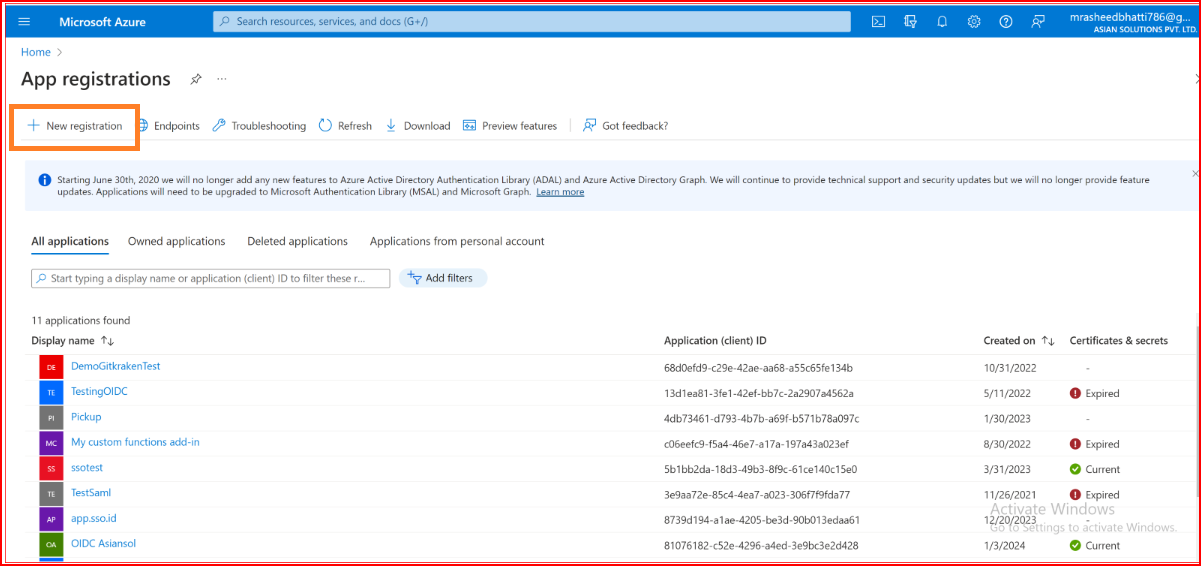Open Troubleshooting
The image size is (1201, 566).
pyautogui.click(x=259, y=126)
